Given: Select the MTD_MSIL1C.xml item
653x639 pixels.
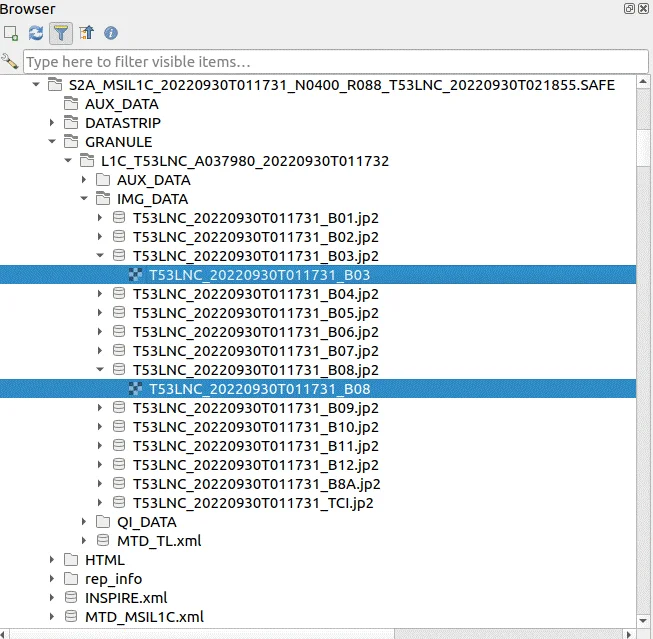Looking at the screenshot, I should pos(144,616).
